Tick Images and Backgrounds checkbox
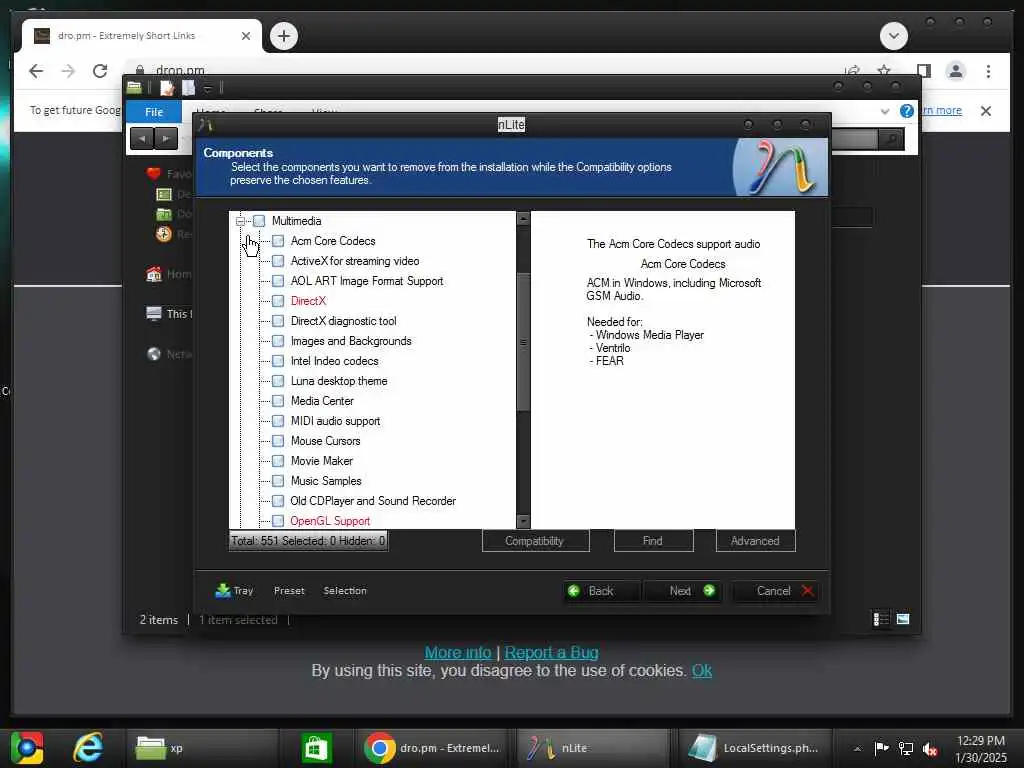 (278, 341)
